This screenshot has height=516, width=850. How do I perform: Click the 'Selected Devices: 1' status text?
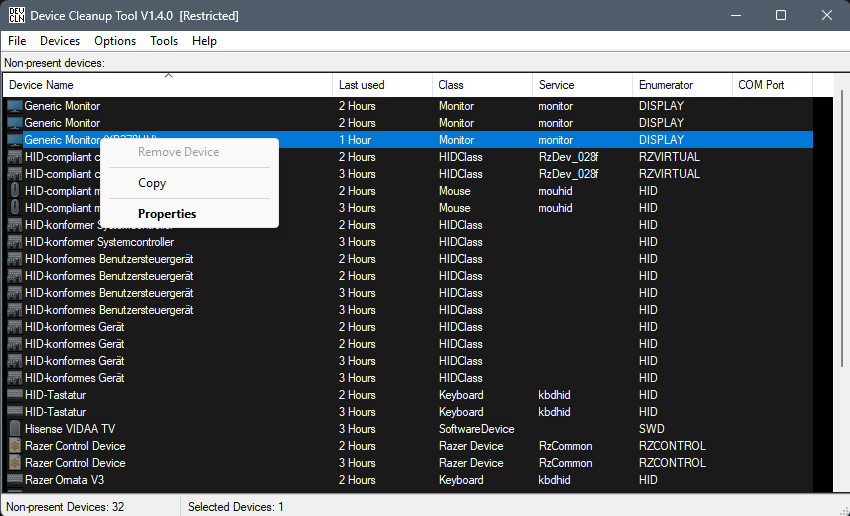click(x=236, y=507)
